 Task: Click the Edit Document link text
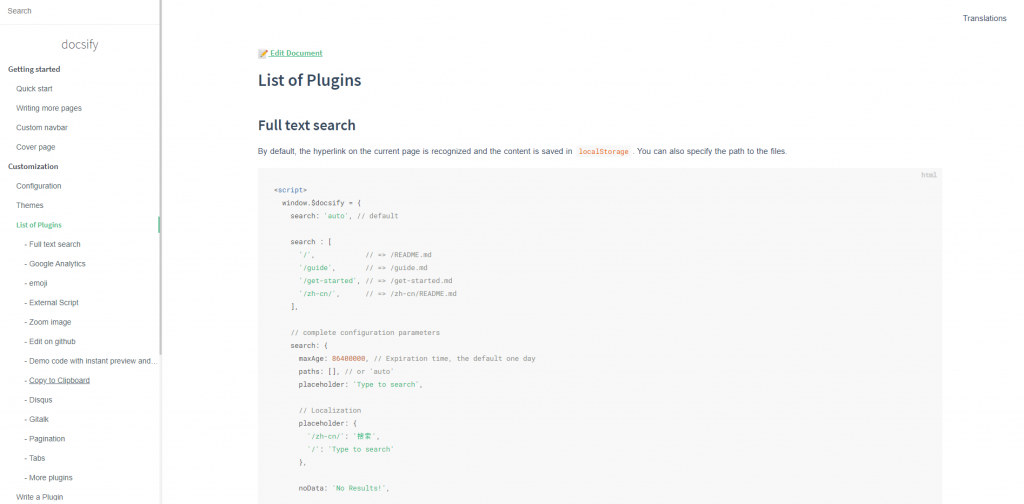[296, 53]
